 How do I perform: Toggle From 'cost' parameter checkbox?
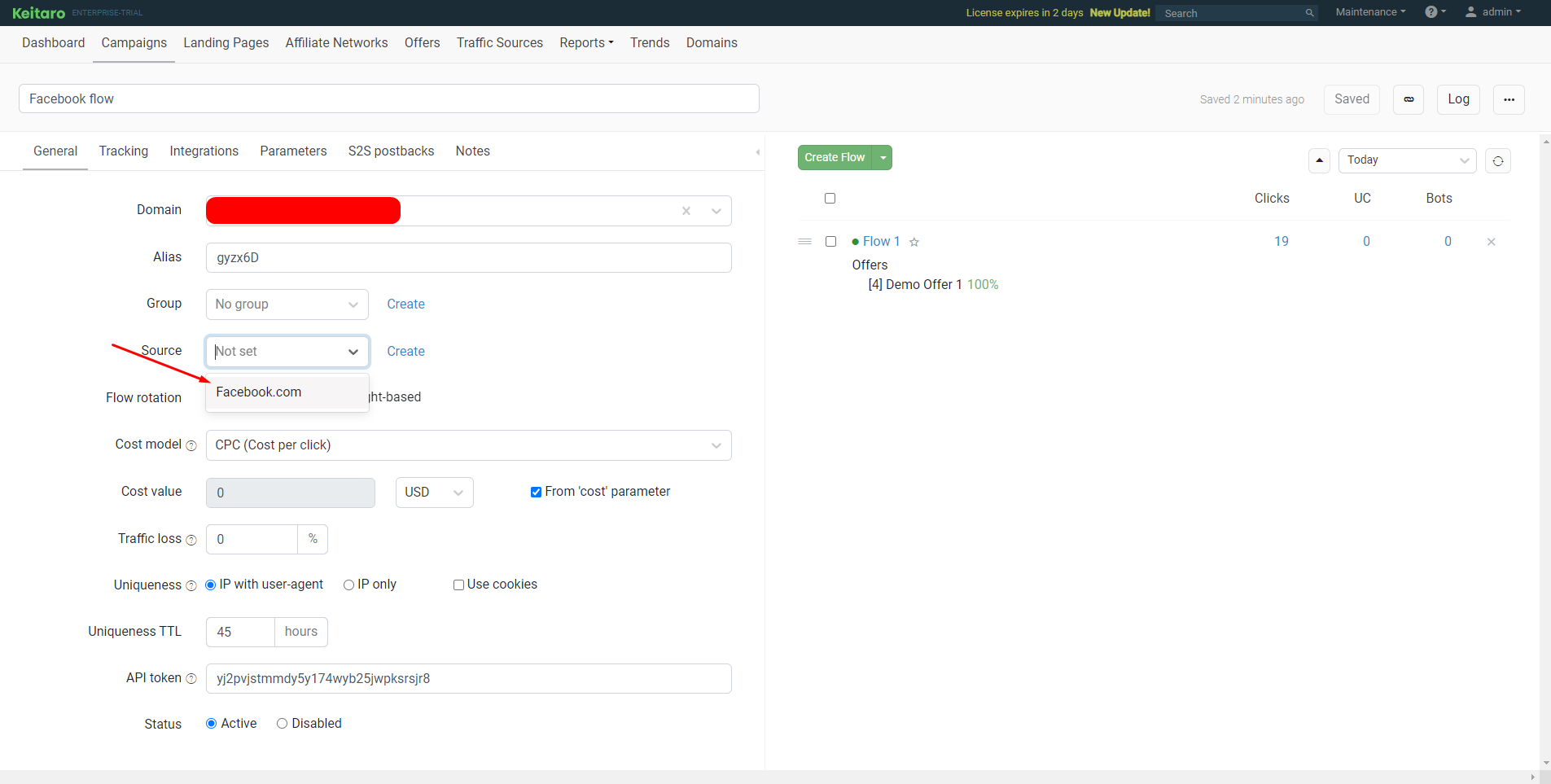pos(536,493)
